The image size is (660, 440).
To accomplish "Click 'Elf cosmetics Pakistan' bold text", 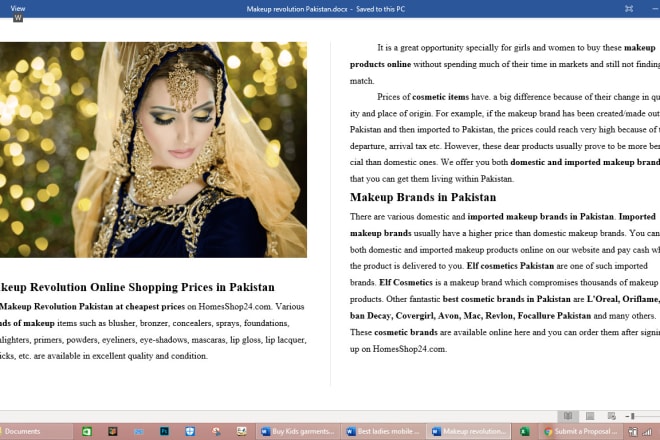I will click(510, 266).
